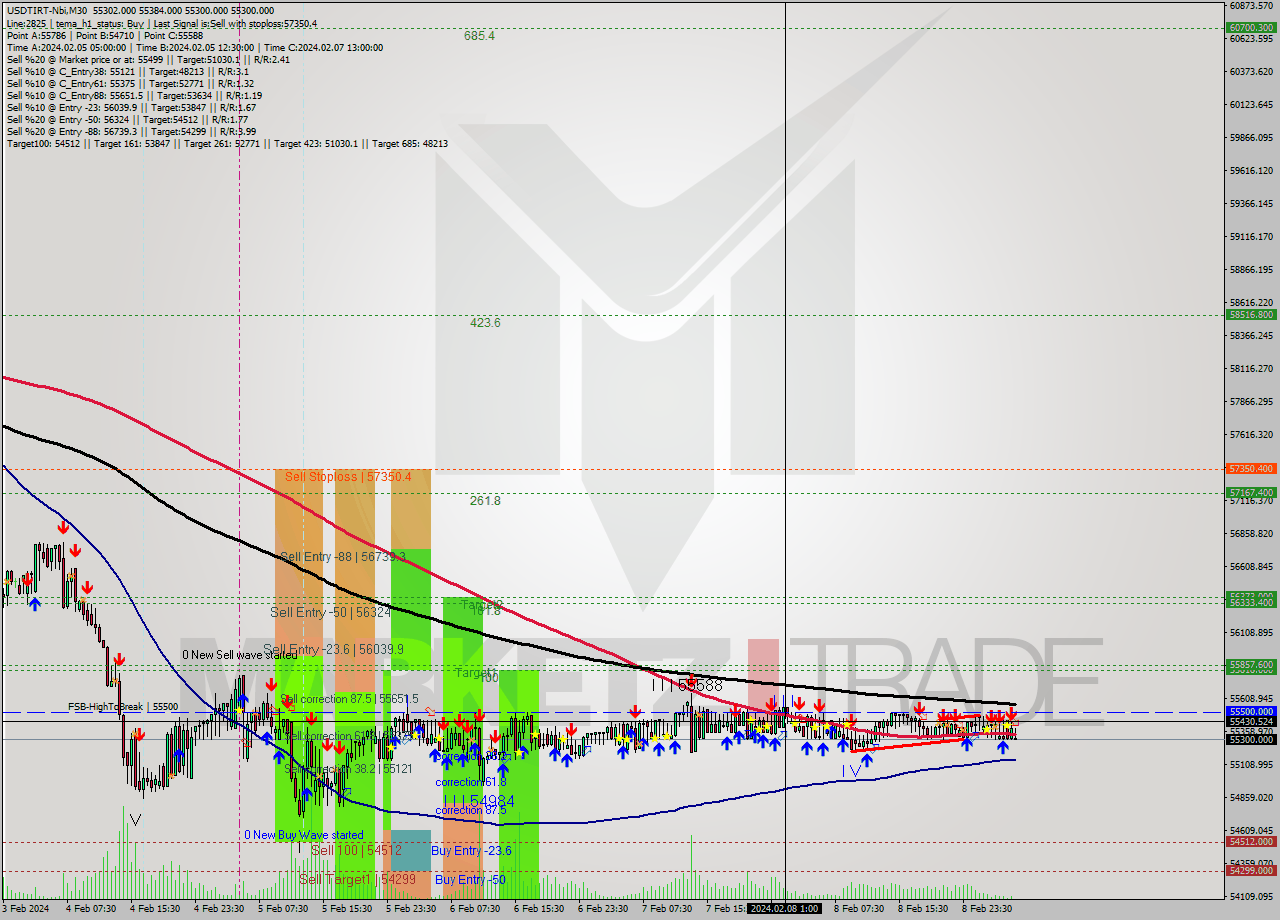Click the 685.4 Fibonacci level label

coord(479,36)
